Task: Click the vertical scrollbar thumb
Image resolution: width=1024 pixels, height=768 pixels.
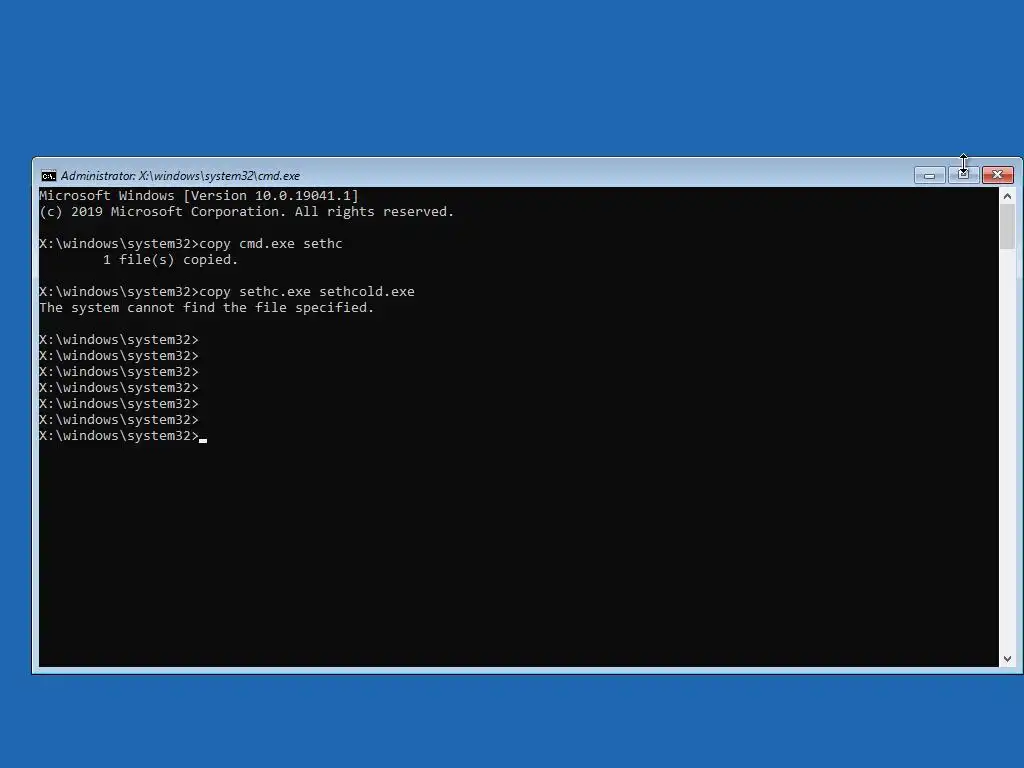Action: coord(1007,227)
